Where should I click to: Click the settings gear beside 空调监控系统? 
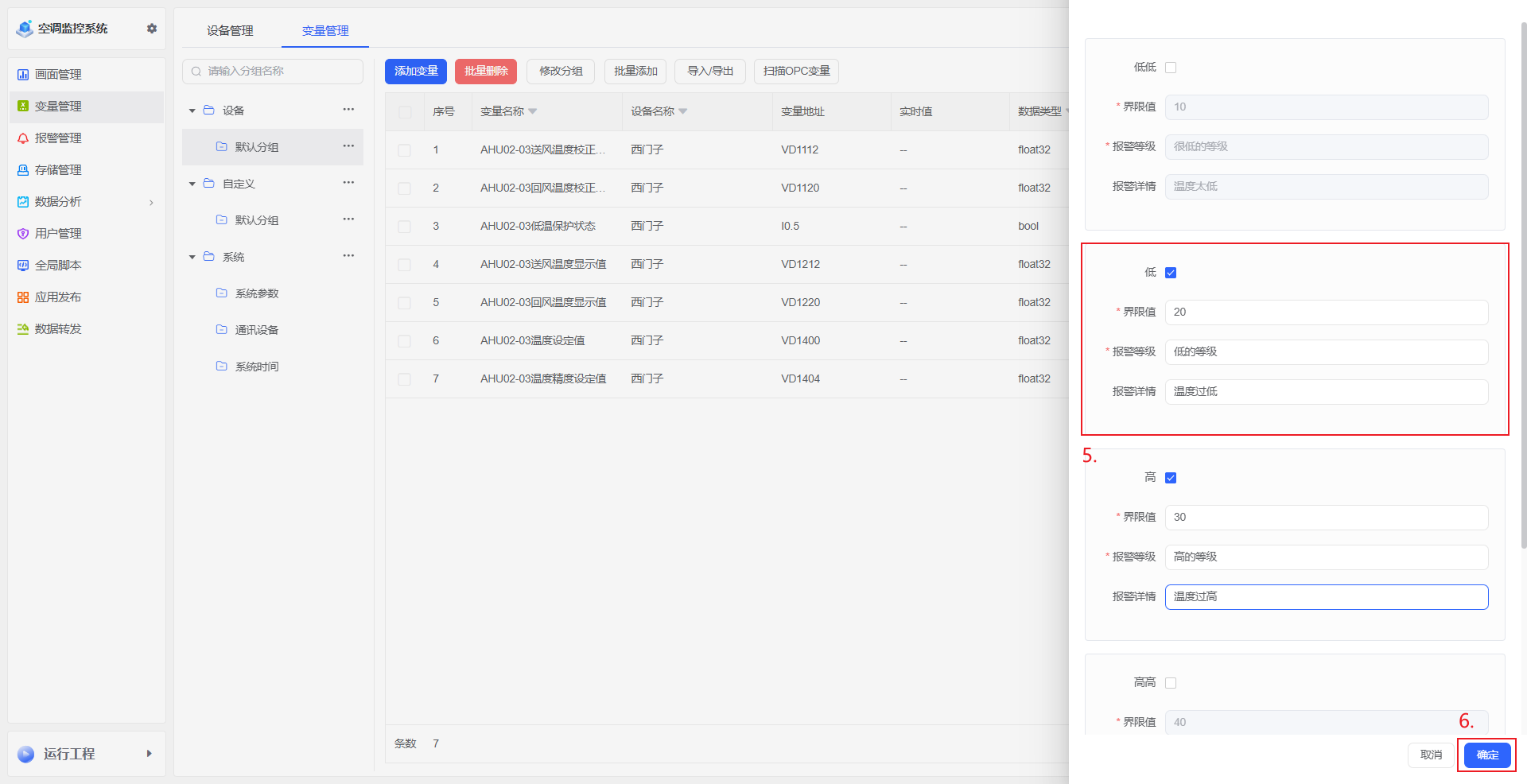151,29
